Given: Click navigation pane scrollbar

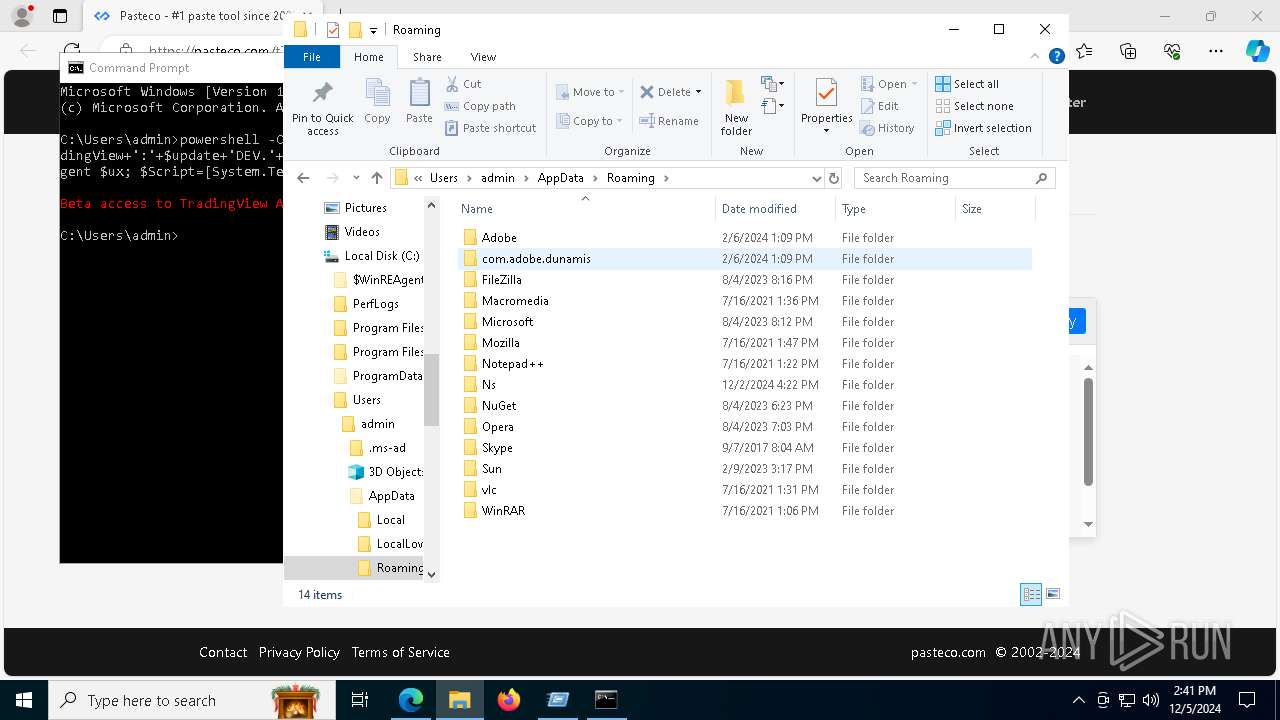Looking at the screenshot, I should [432, 389].
